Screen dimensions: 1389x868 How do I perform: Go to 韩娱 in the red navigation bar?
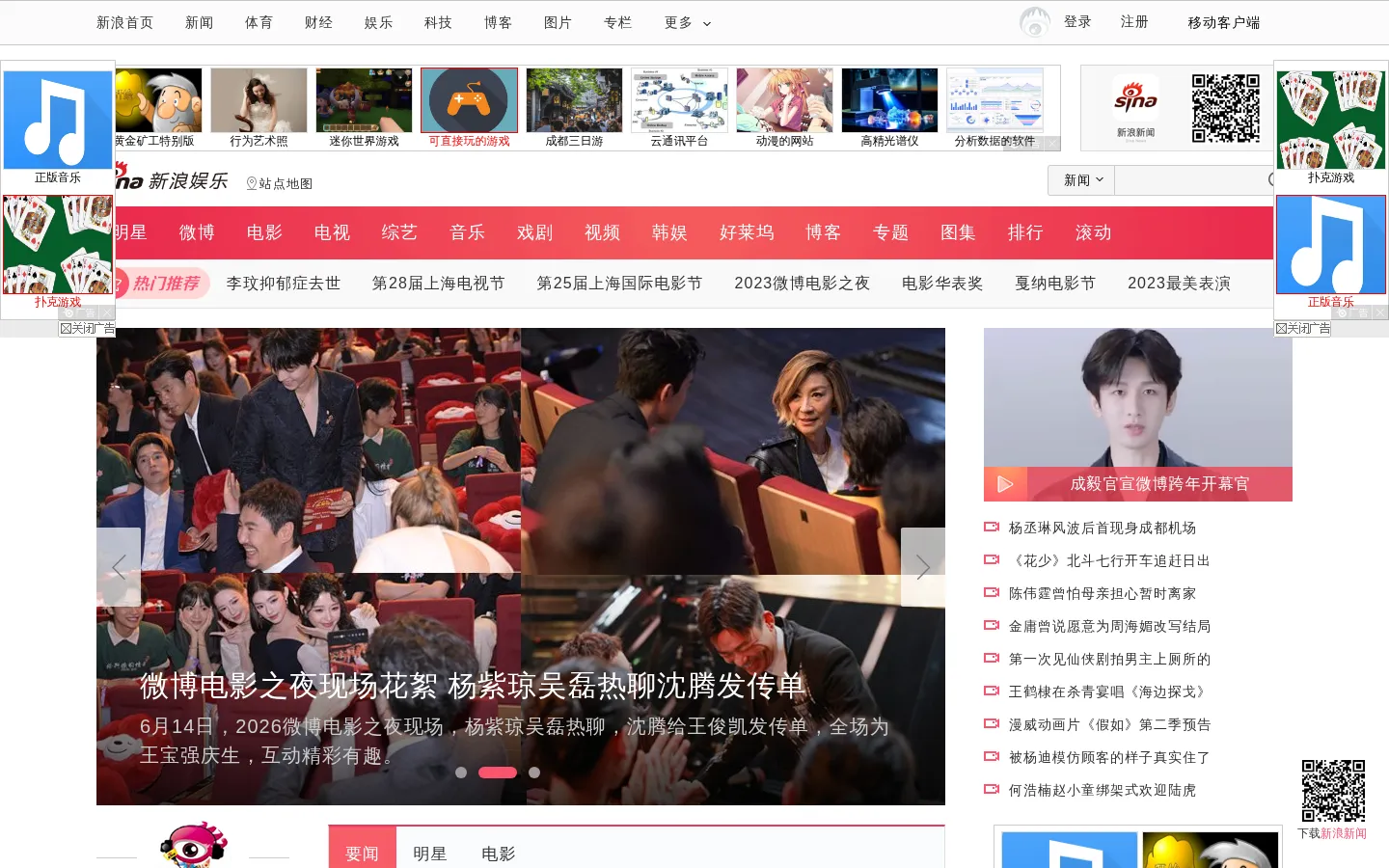coord(669,232)
